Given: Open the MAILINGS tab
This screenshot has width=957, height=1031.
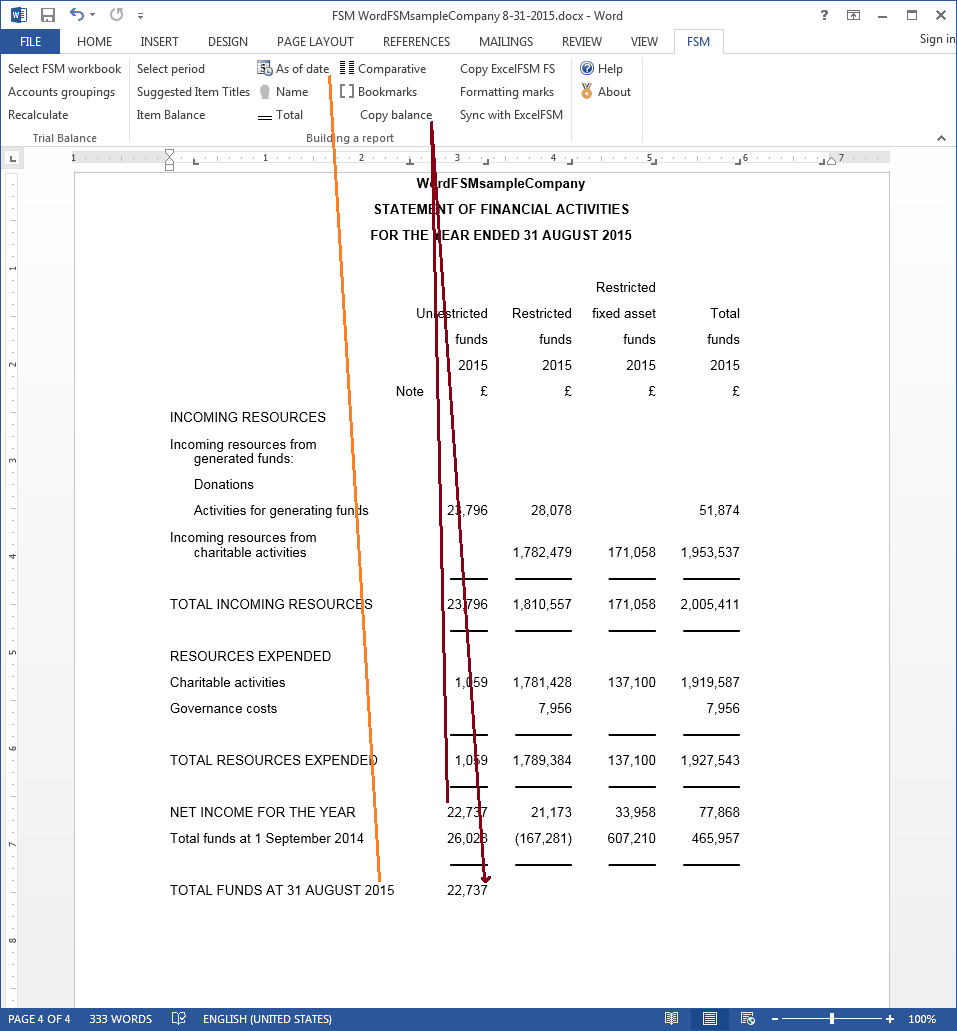Looking at the screenshot, I should 506,41.
